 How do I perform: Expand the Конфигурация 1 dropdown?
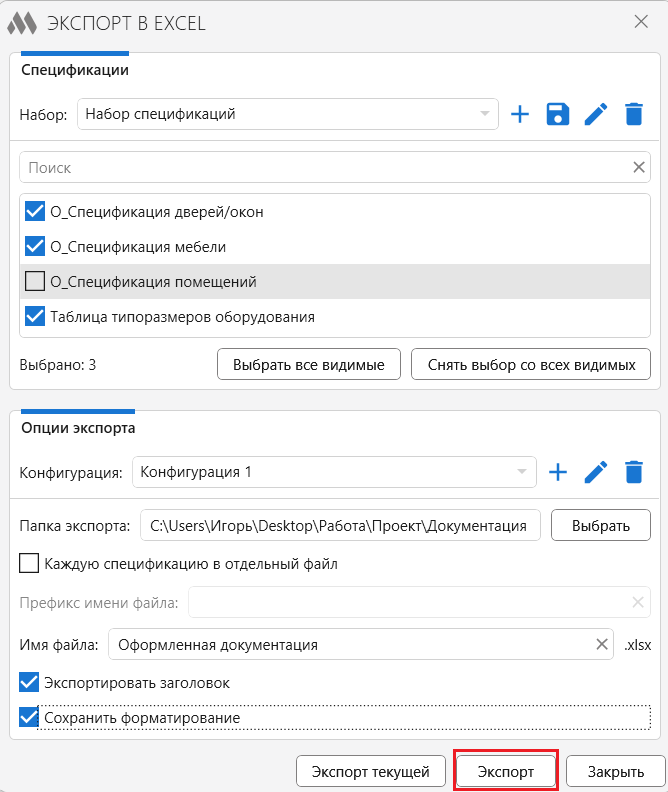[x=334, y=472]
